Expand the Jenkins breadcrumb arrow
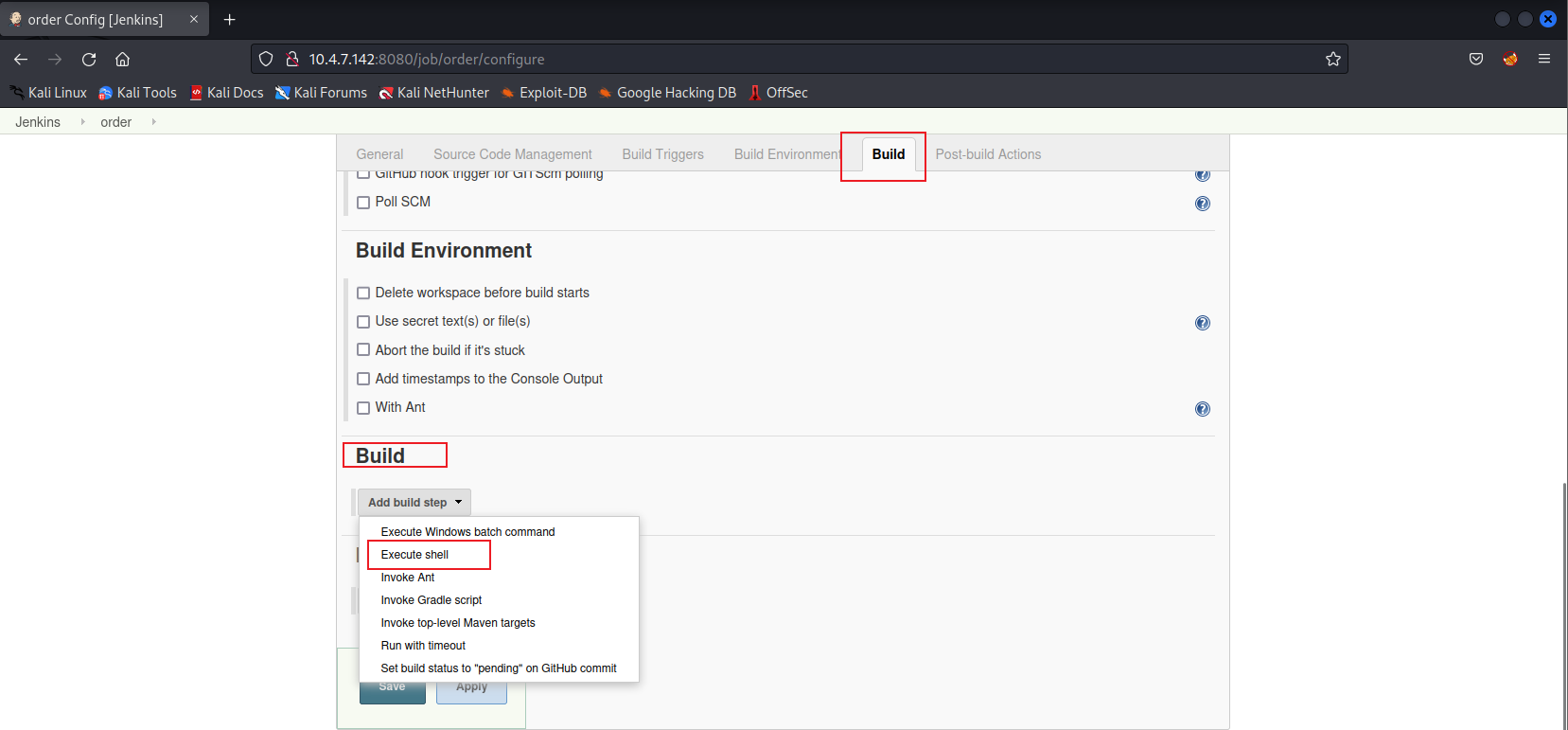1568x730 pixels. pyautogui.click(x=82, y=122)
